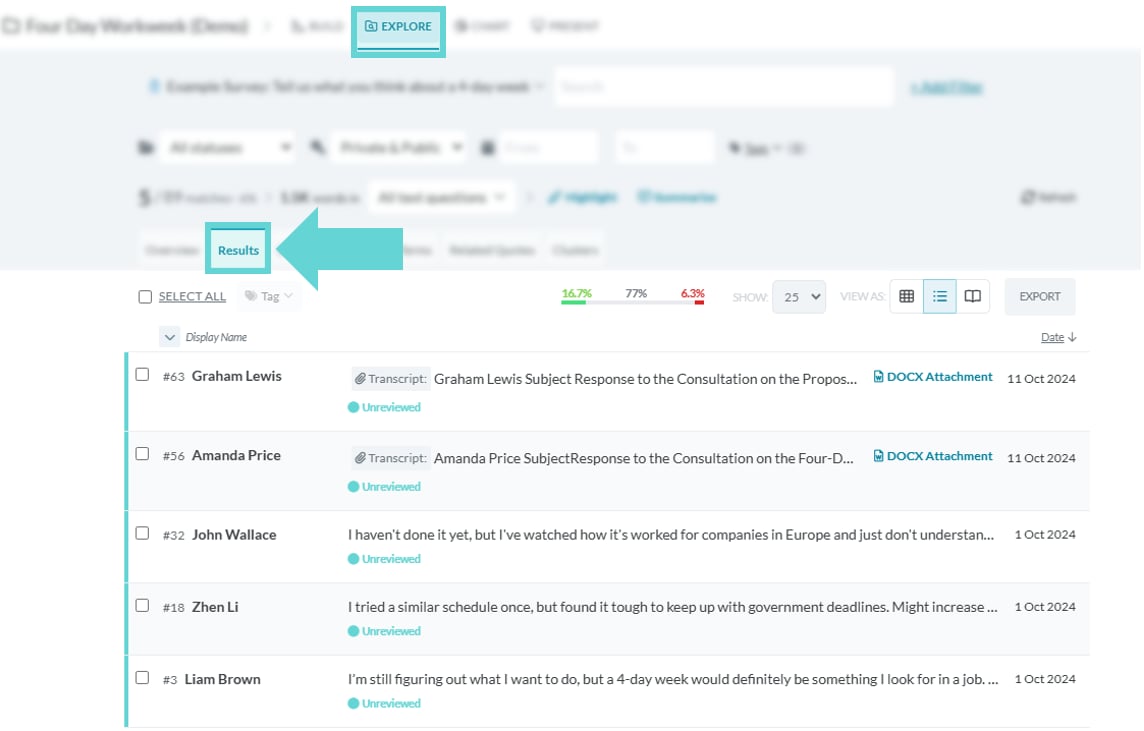Viewport: 1144px width, 731px height.
Task: Switch to the Results tab
Action: (238, 250)
